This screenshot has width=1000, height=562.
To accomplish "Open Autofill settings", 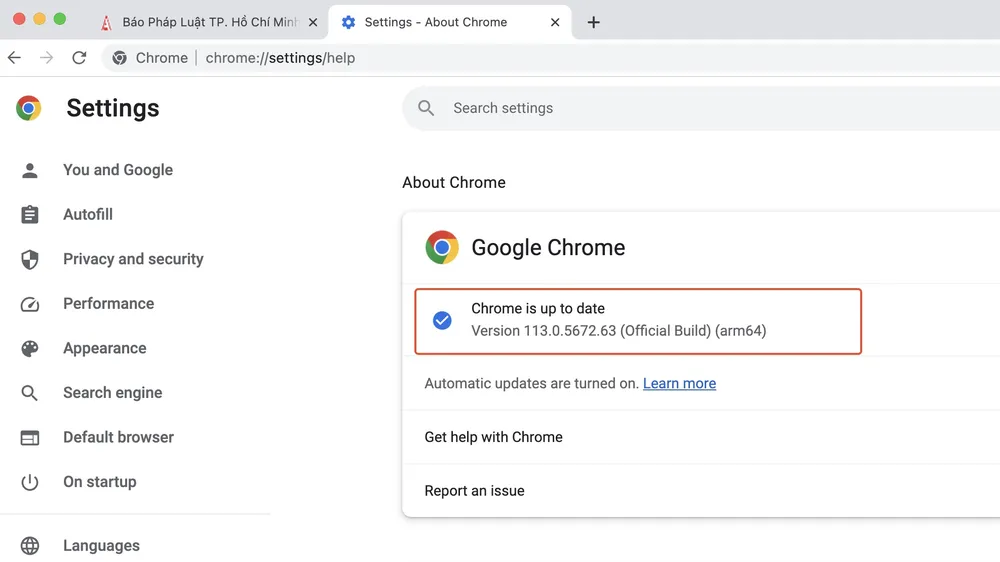I will 87,214.
